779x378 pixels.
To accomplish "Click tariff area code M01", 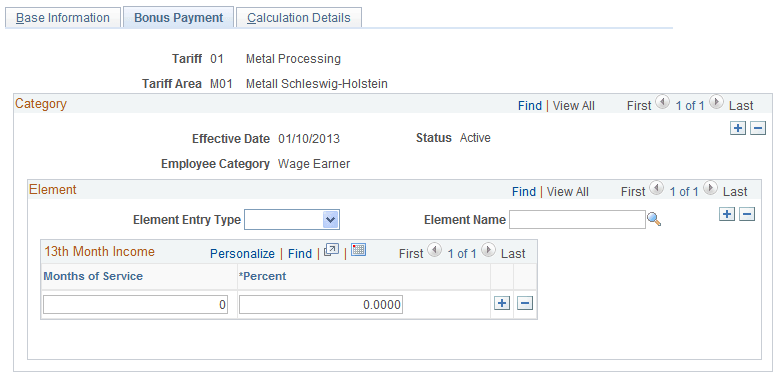I will [221, 84].
